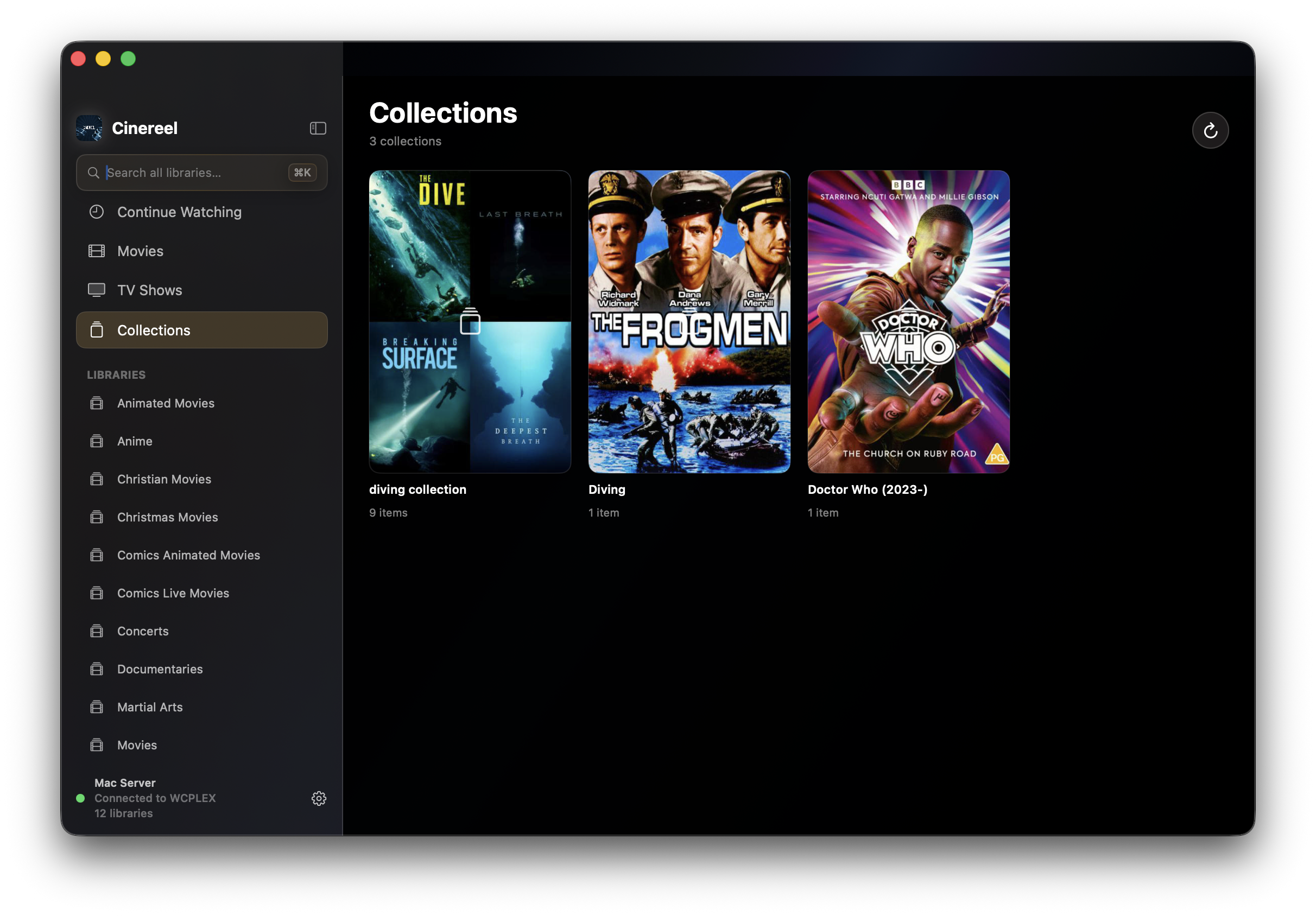
Task: Open the TV Shows section
Action: (202, 290)
